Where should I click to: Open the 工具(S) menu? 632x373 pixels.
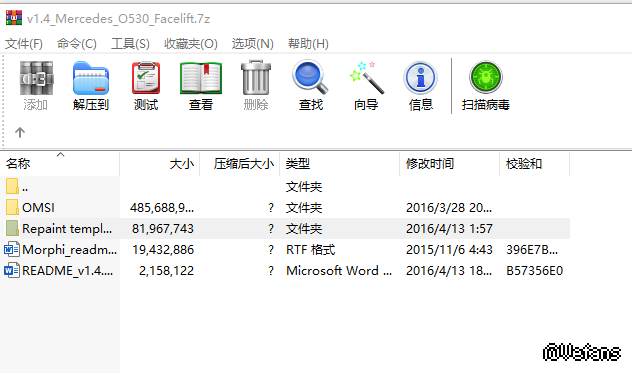click(x=130, y=44)
